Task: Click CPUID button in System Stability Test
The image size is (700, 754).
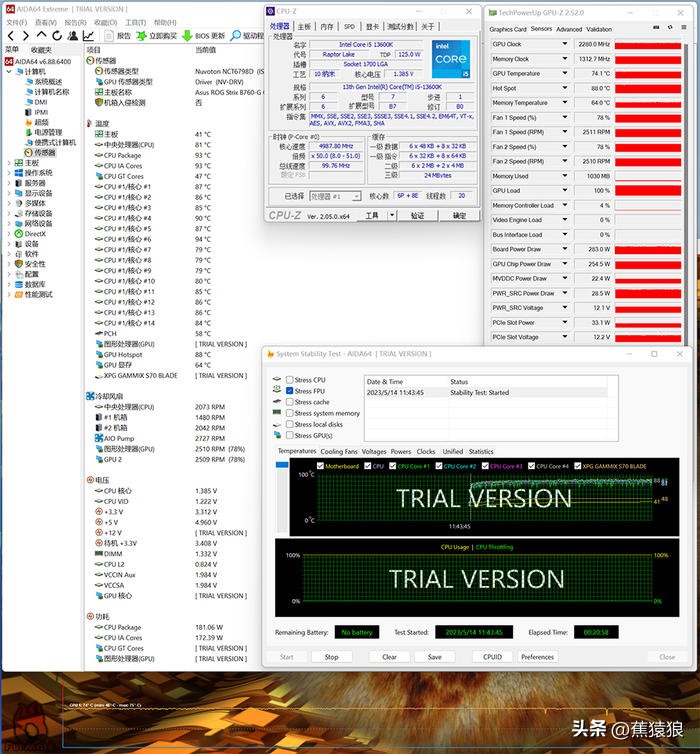Action: click(492, 657)
